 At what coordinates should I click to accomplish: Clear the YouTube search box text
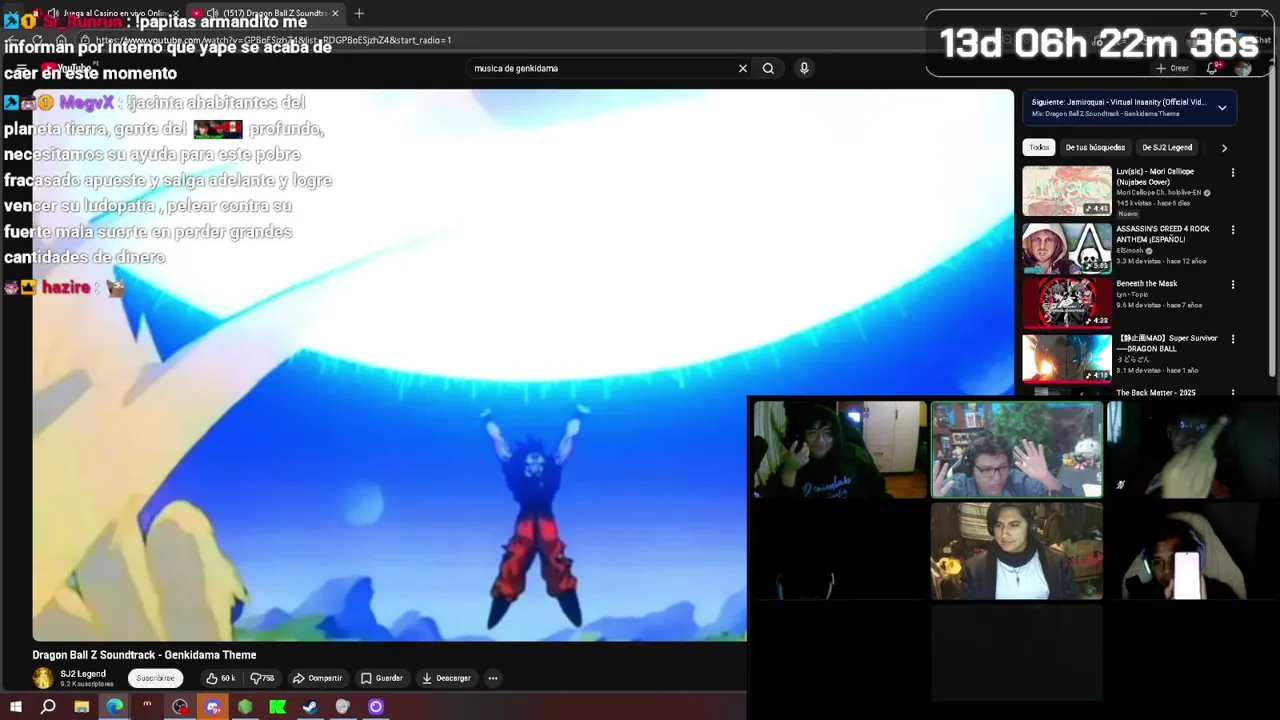point(743,68)
